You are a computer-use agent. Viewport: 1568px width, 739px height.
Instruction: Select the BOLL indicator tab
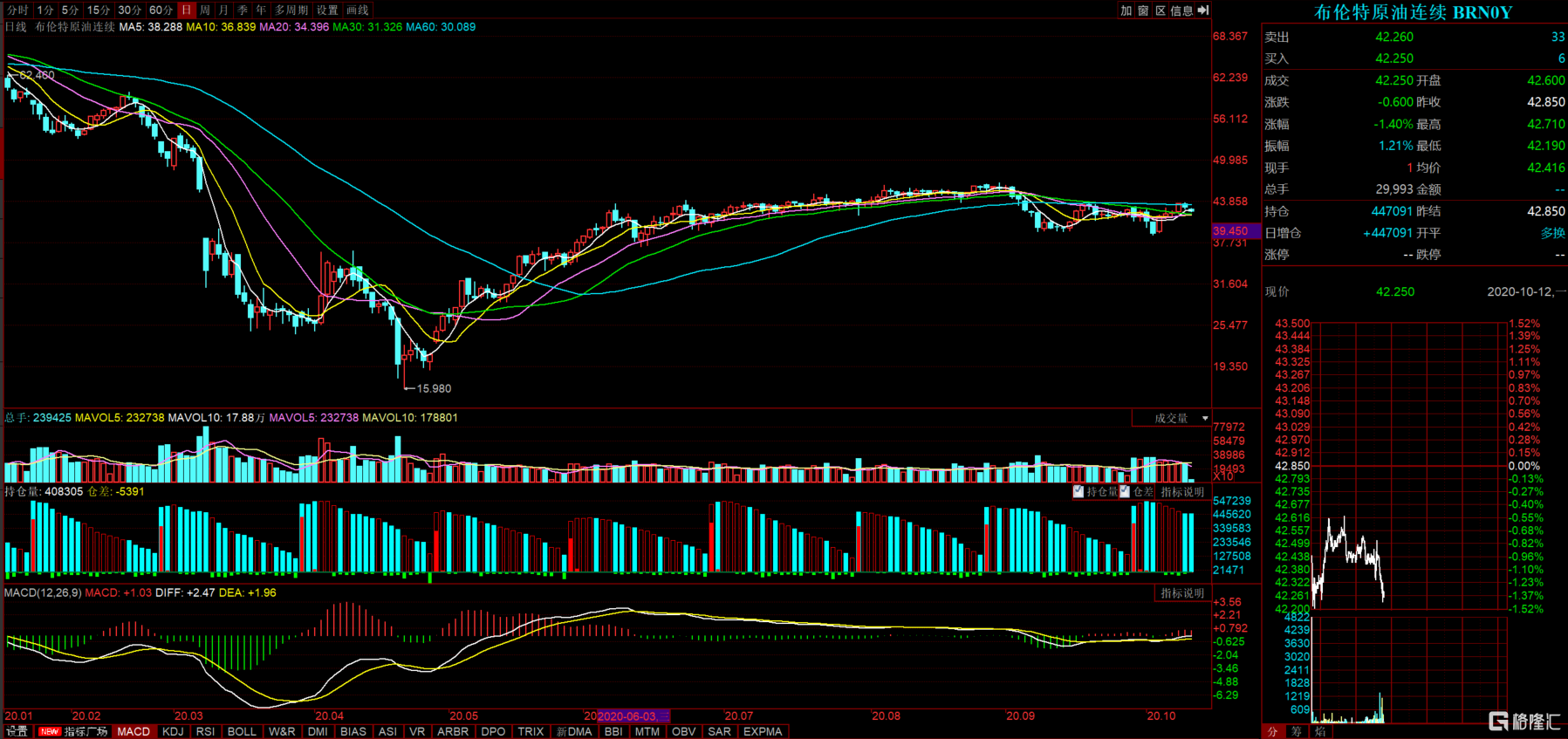point(242,731)
